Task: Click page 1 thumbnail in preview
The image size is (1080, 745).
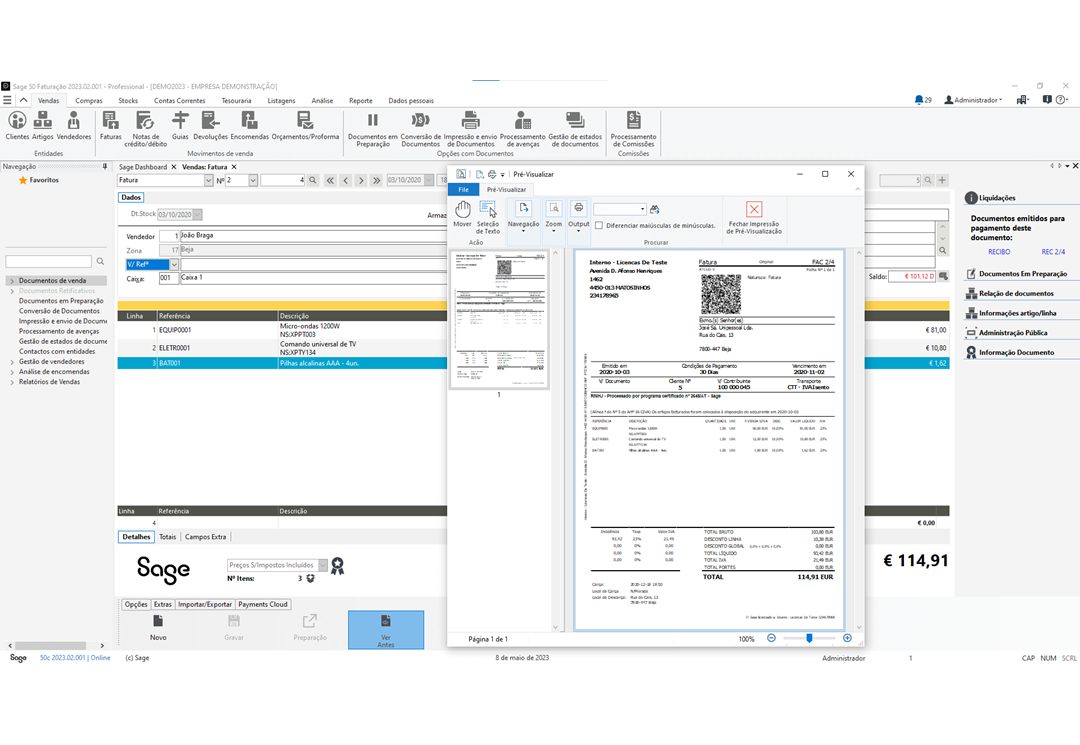Action: (499, 319)
